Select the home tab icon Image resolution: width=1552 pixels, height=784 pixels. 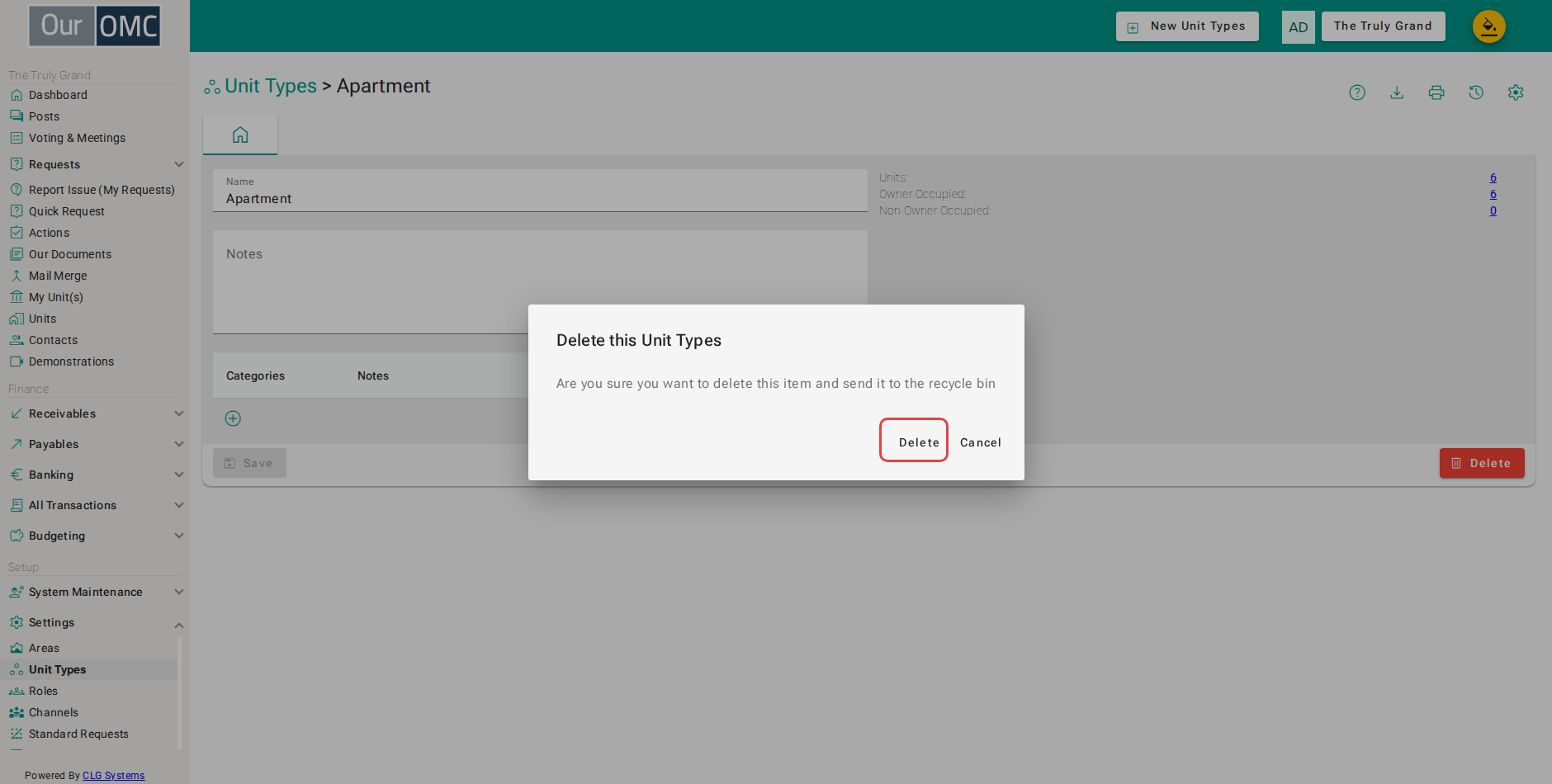click(x=240, y=135)
